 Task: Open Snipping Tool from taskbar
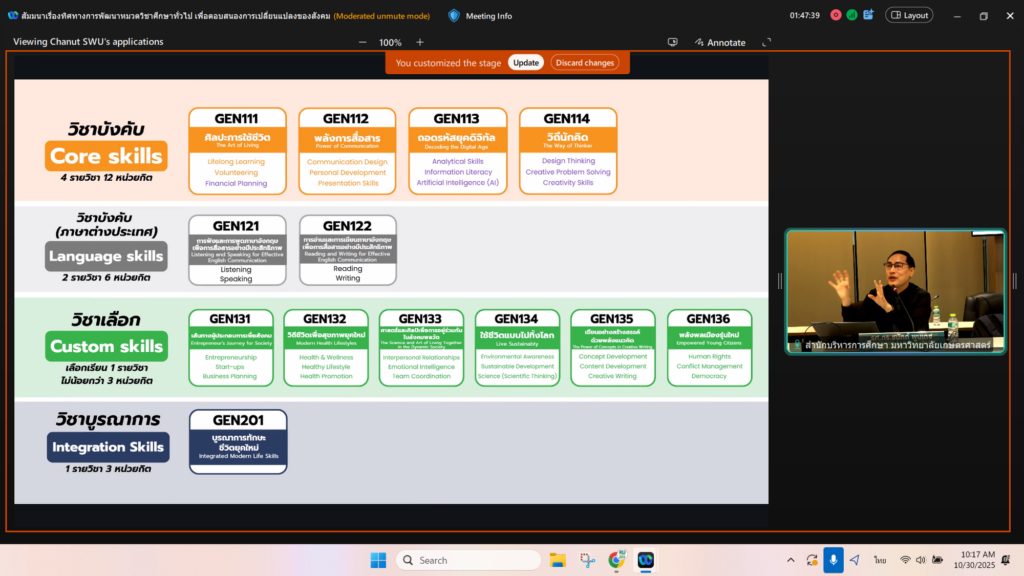pyautogui.click(x=587, y=560)
